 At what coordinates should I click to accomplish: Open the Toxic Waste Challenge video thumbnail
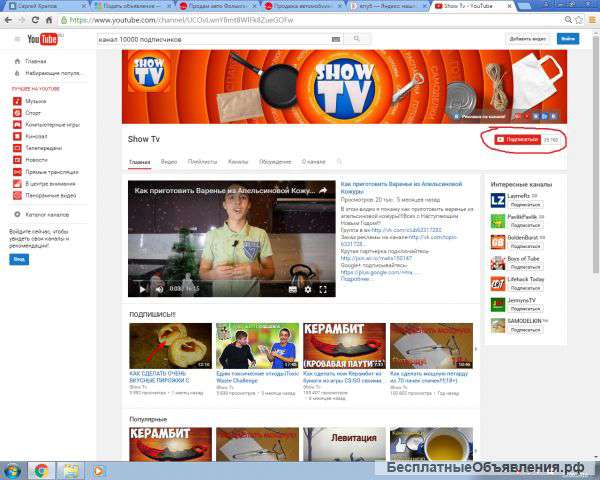coord(257,346)
